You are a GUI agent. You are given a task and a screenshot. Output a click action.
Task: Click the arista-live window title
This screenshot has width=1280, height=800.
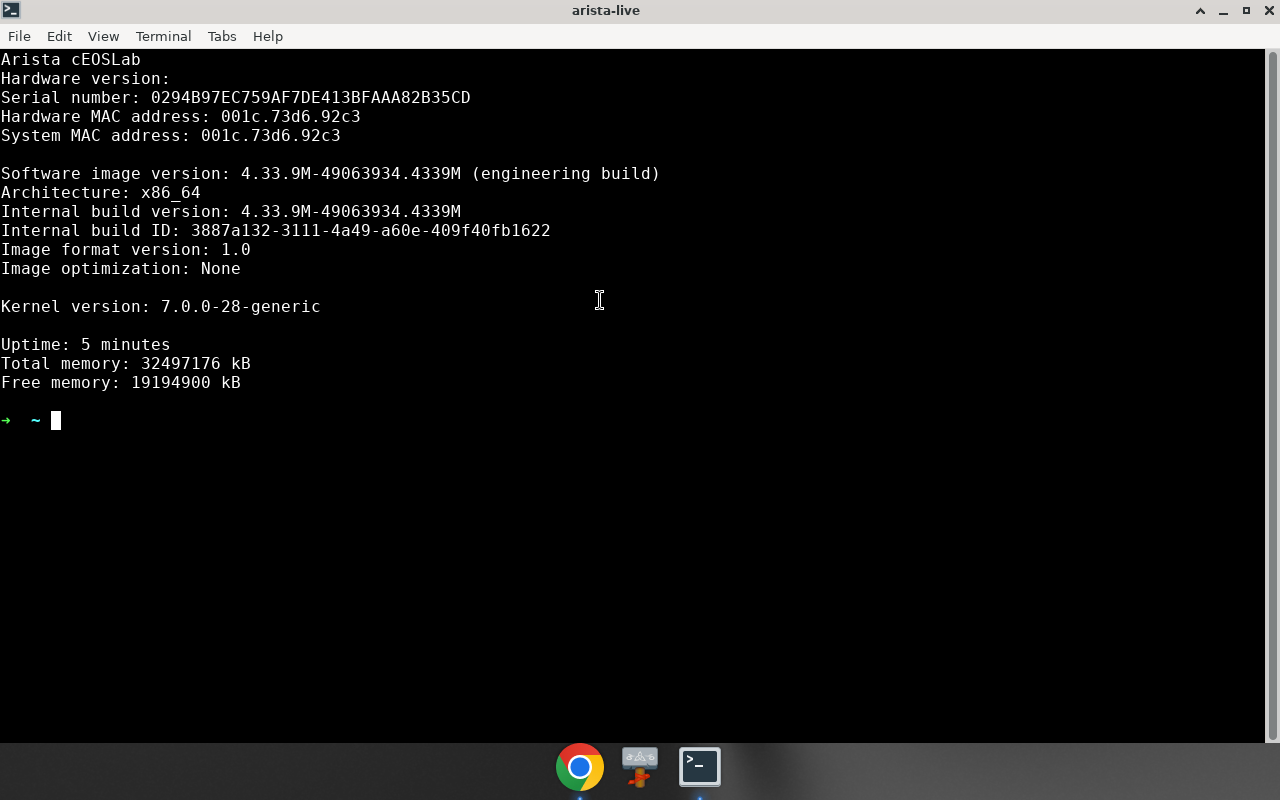[x=606, y=10]
